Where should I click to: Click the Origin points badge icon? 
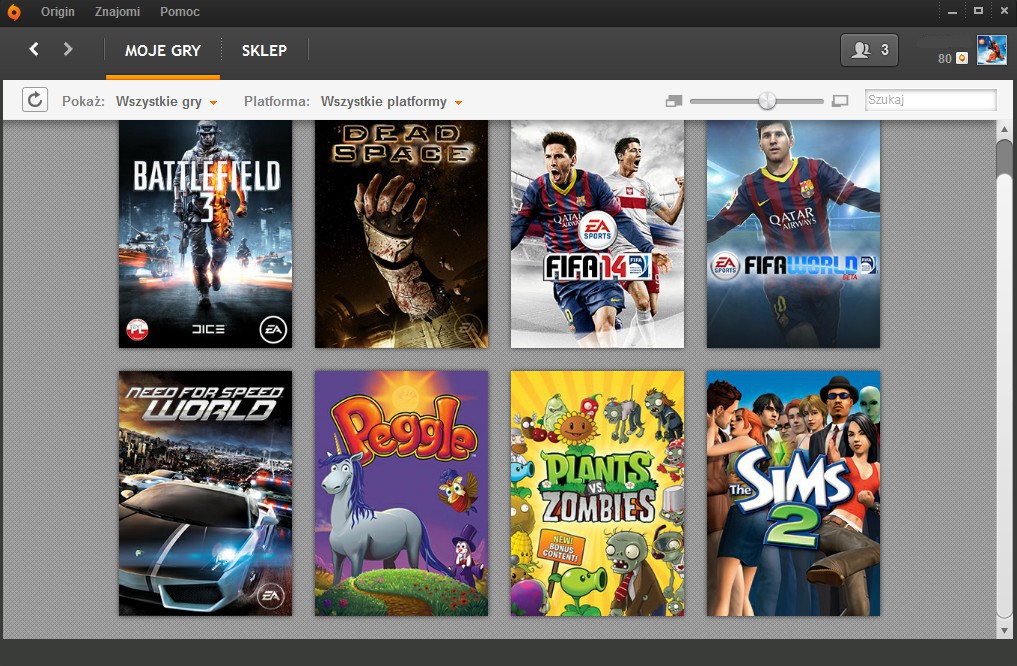(x=963, y=58)
